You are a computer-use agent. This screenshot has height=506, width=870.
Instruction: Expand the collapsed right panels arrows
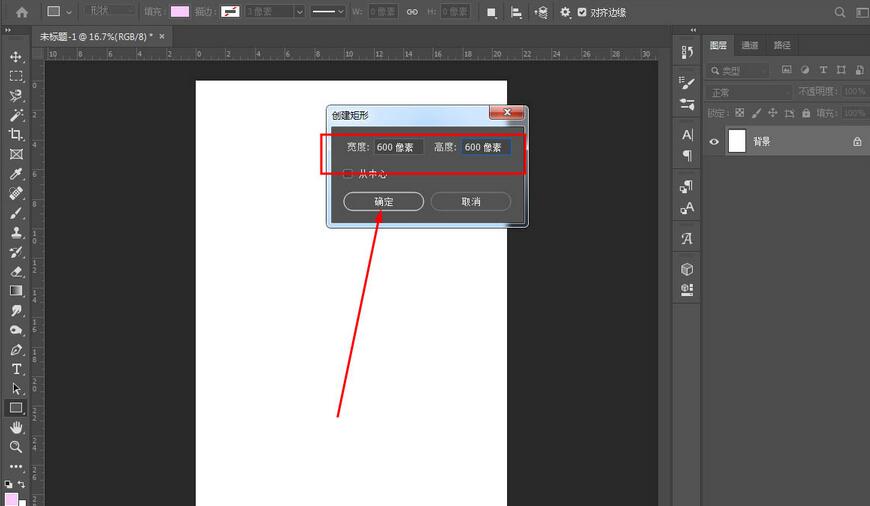point(693,30)
